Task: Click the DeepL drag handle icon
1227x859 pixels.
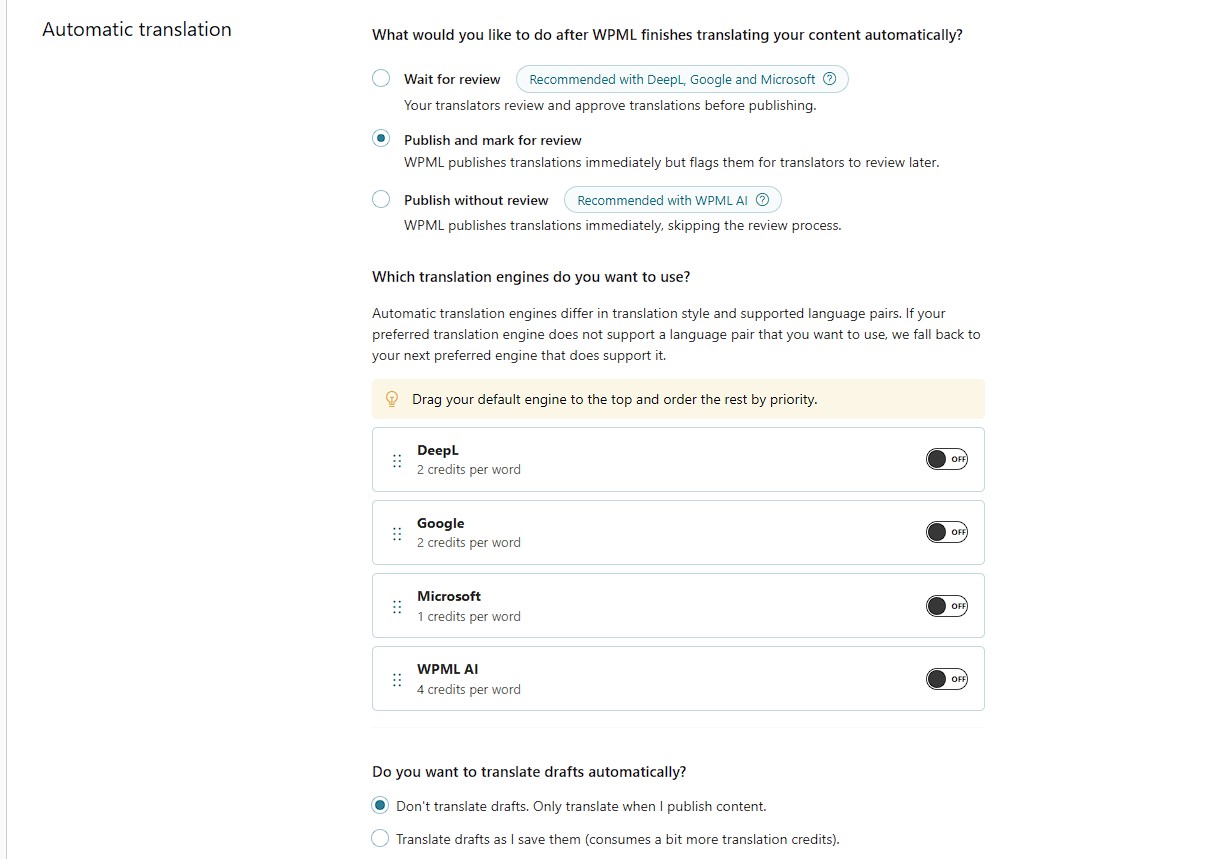Action: coord(397,460)
